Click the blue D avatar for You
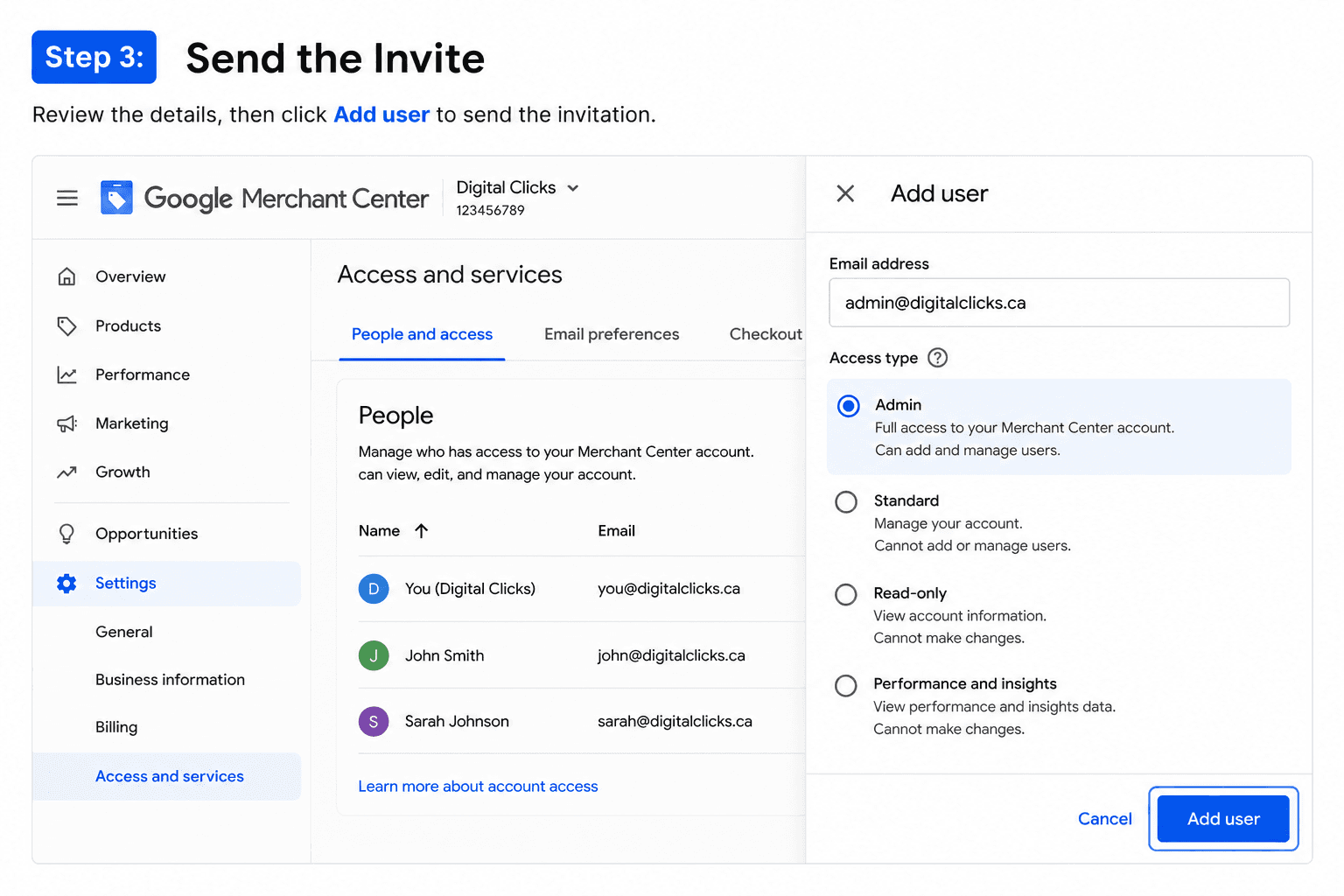 [x=374, y=589]
